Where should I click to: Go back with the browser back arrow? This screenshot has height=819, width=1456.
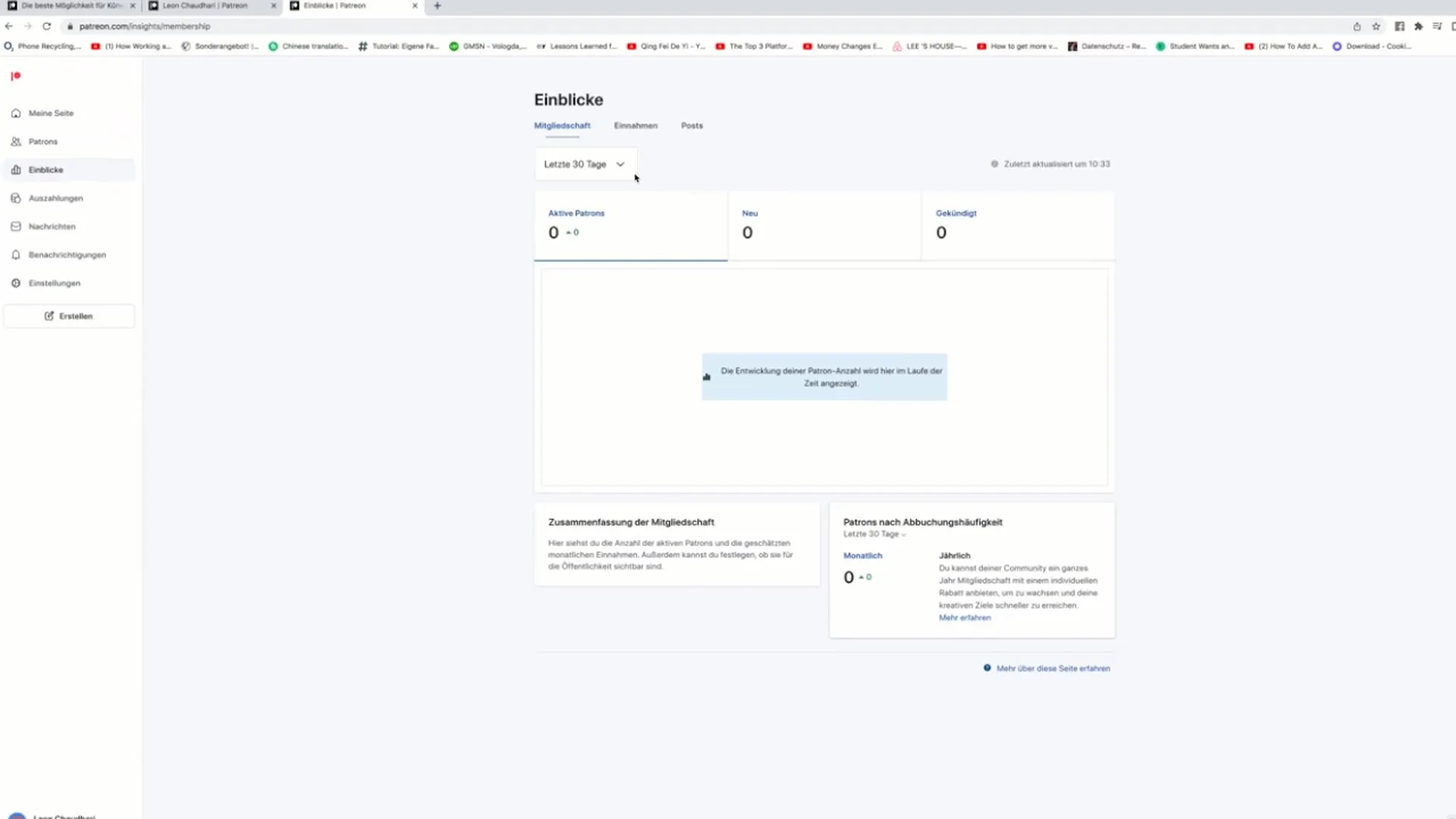(9, 27)
